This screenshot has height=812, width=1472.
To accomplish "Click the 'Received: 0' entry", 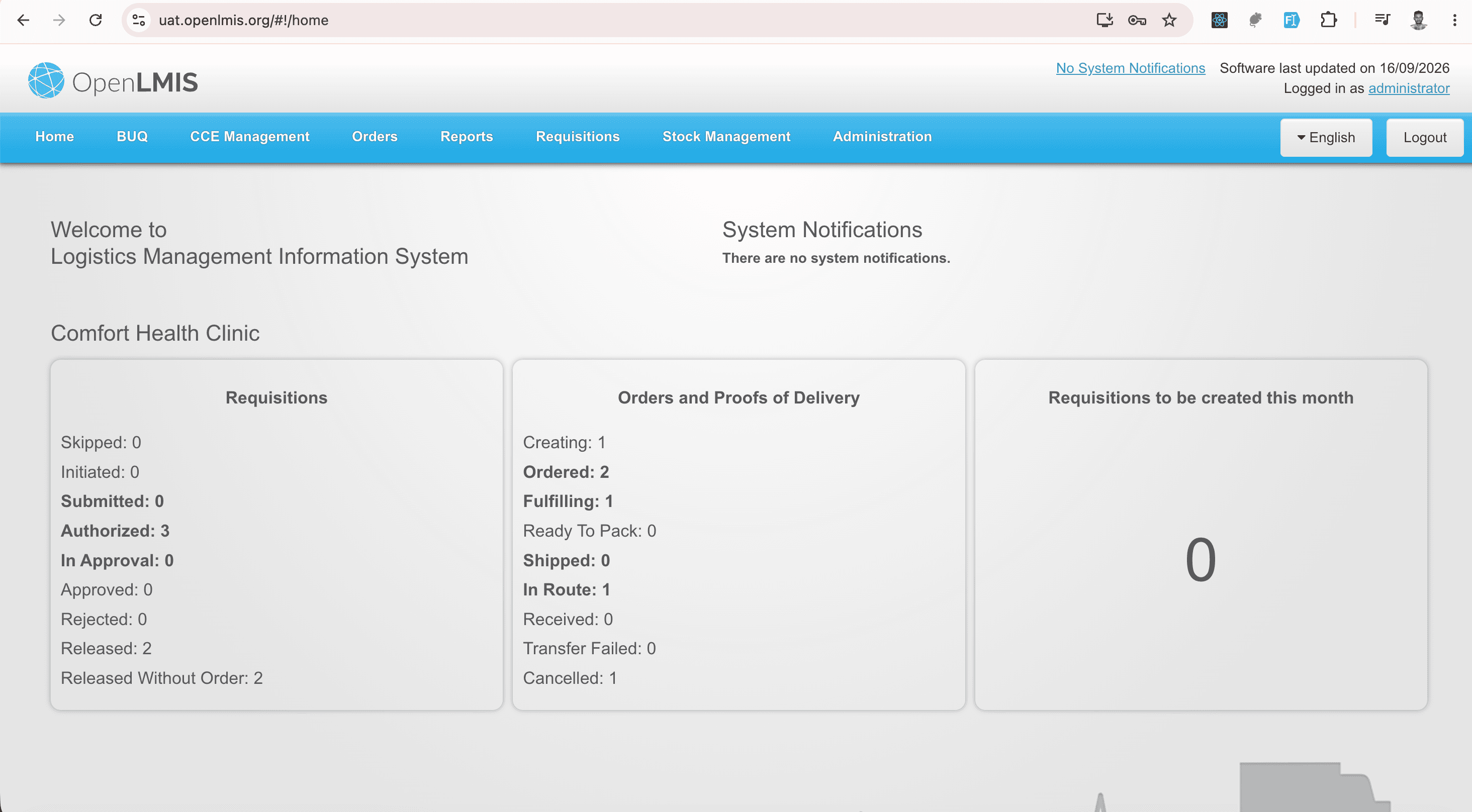I will (x=568, y=619).
